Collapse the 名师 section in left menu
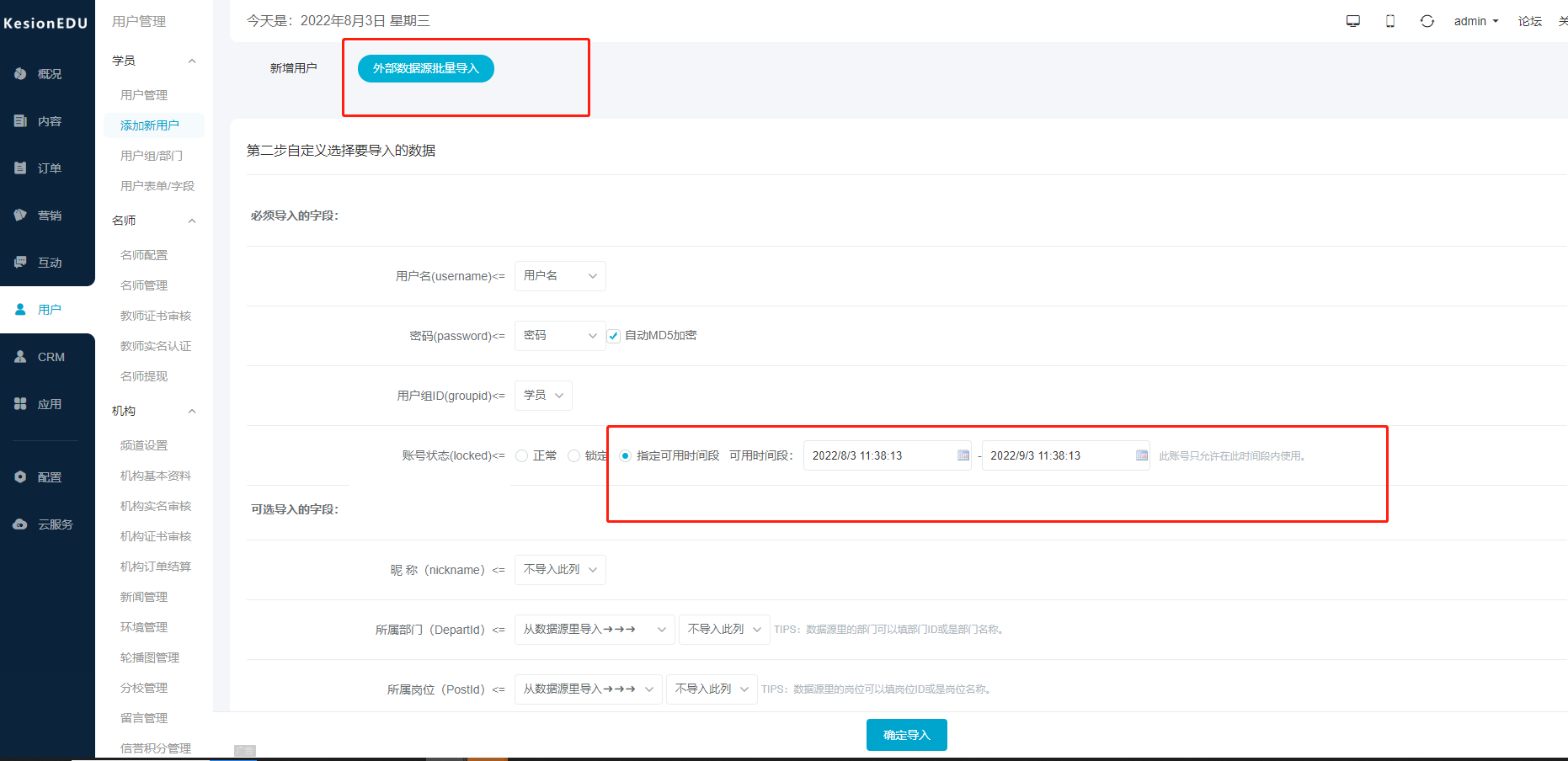The image size is (1568, 761). point(192,220)
